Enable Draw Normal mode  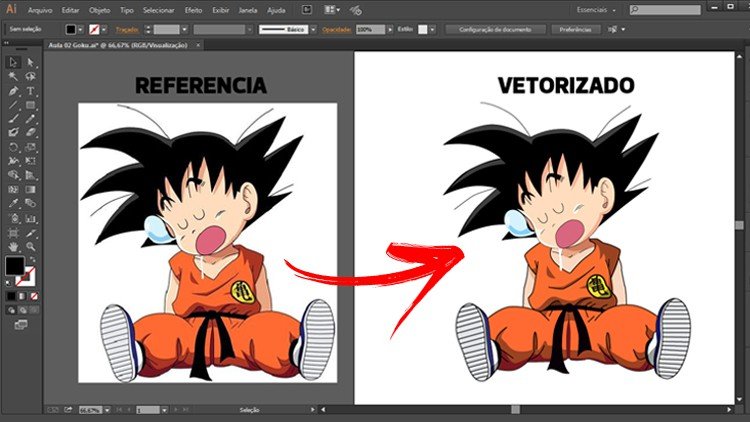coord(11,311)
